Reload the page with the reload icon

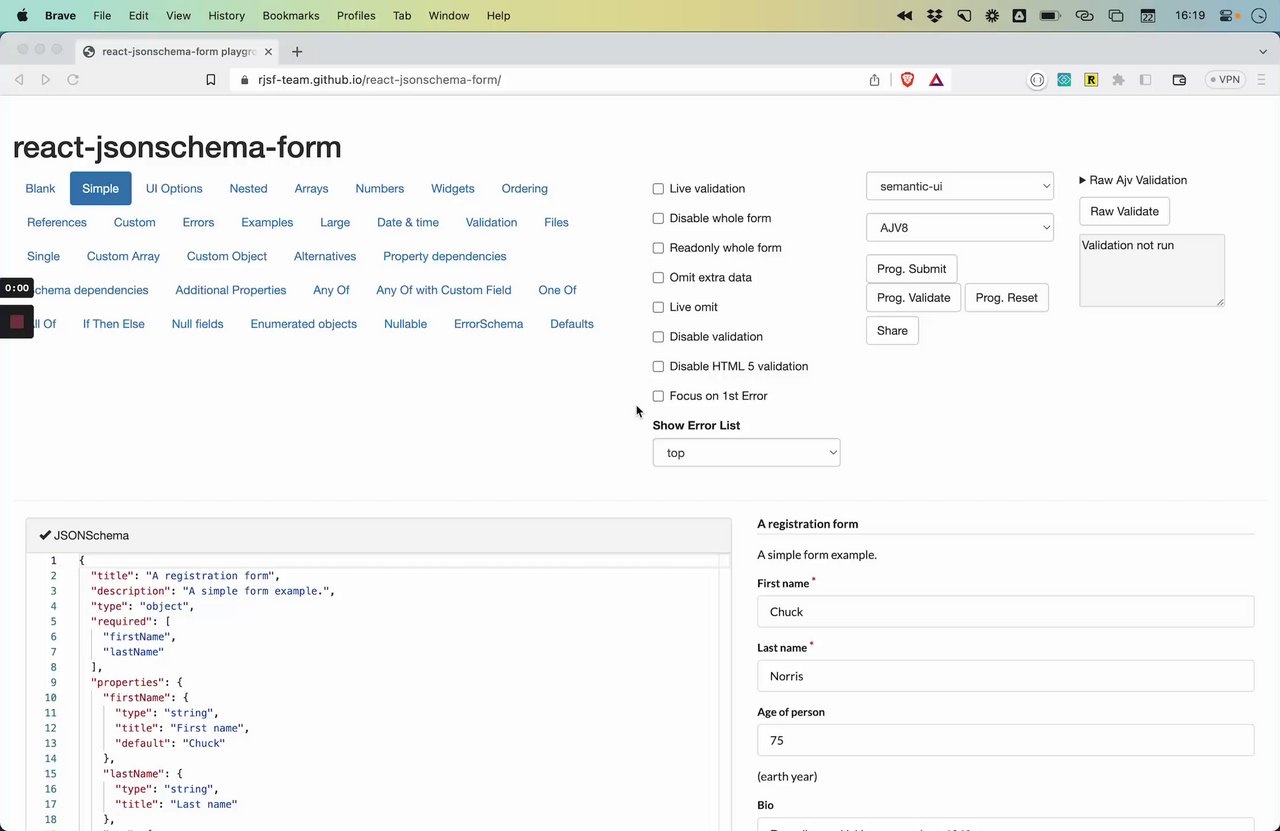[73, 80]
